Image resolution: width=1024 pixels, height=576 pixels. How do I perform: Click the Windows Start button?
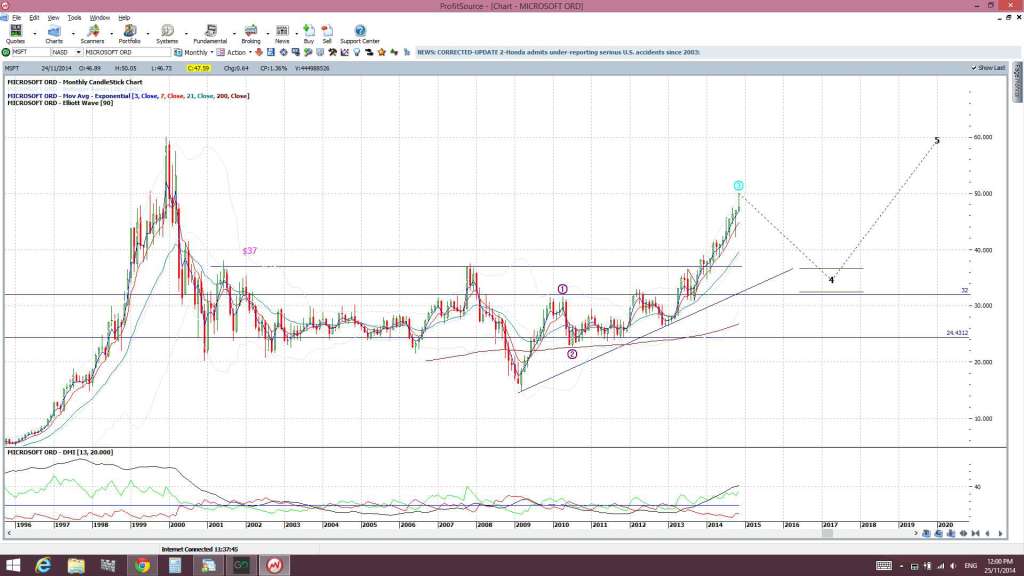coord(12,565)
